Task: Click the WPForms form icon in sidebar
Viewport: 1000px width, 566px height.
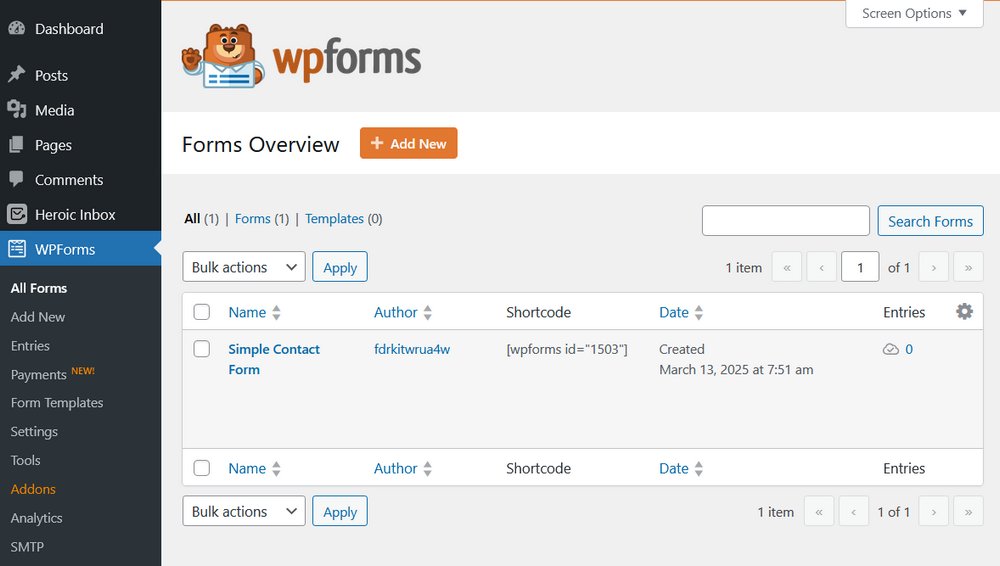Action: (17, 249)
